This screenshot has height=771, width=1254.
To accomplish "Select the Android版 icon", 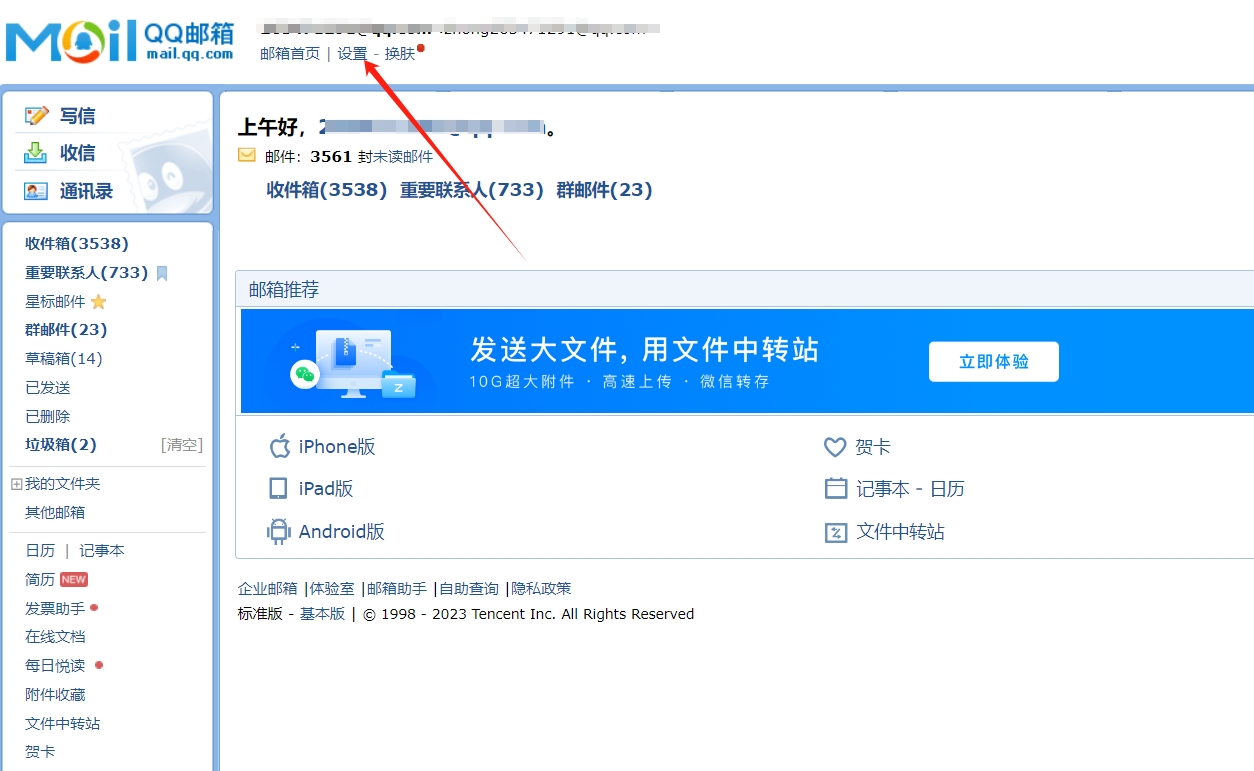I will [x=278, y=531].
